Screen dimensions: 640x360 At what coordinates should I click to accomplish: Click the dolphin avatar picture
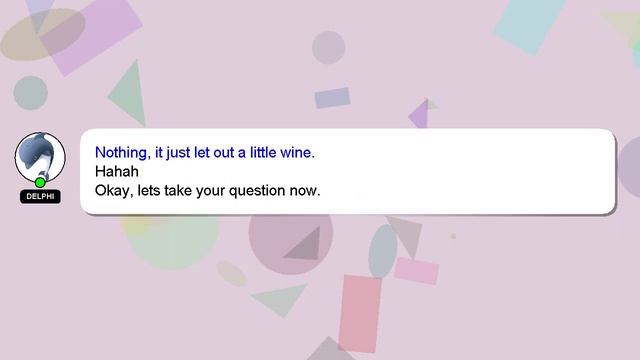(x=40, y=157)
